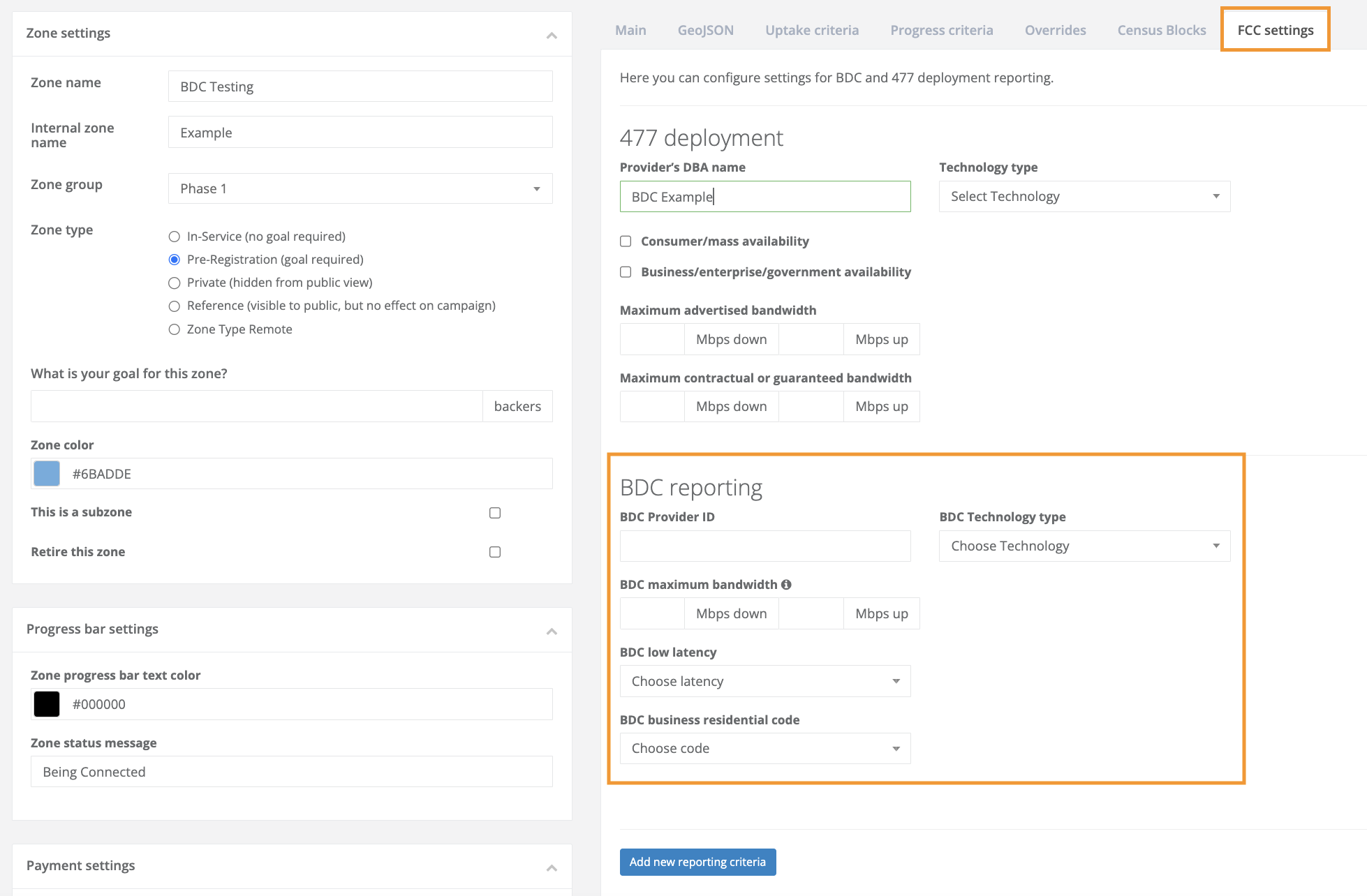
Task: Check the Retire this zone box
Action: [495, 552]
